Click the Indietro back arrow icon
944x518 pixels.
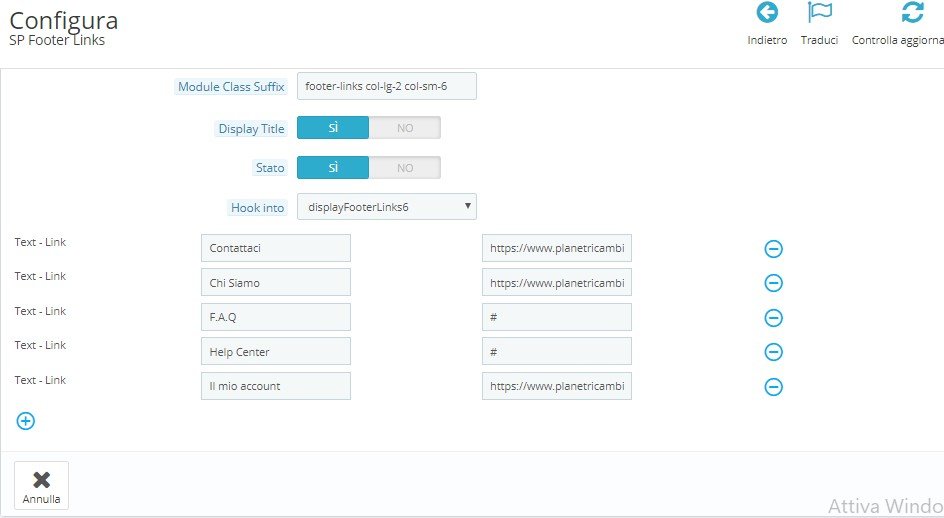click(x=767, y=13)
